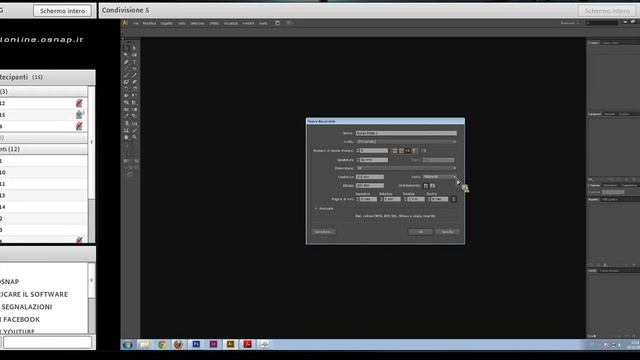
Task: Select the Artboard tool
Action: point(126,130)
